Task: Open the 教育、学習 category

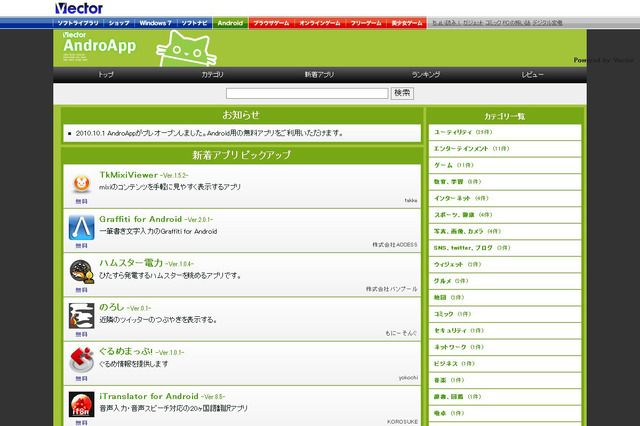Action: coord(505,182)
